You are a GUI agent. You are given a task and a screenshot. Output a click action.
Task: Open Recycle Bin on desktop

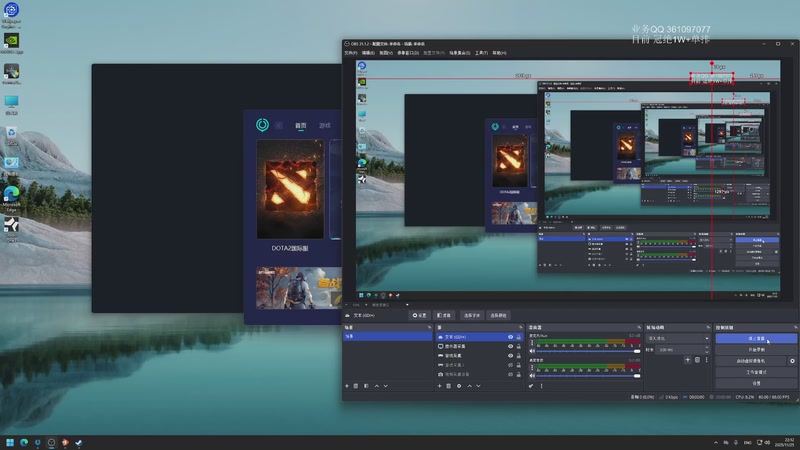11,136
